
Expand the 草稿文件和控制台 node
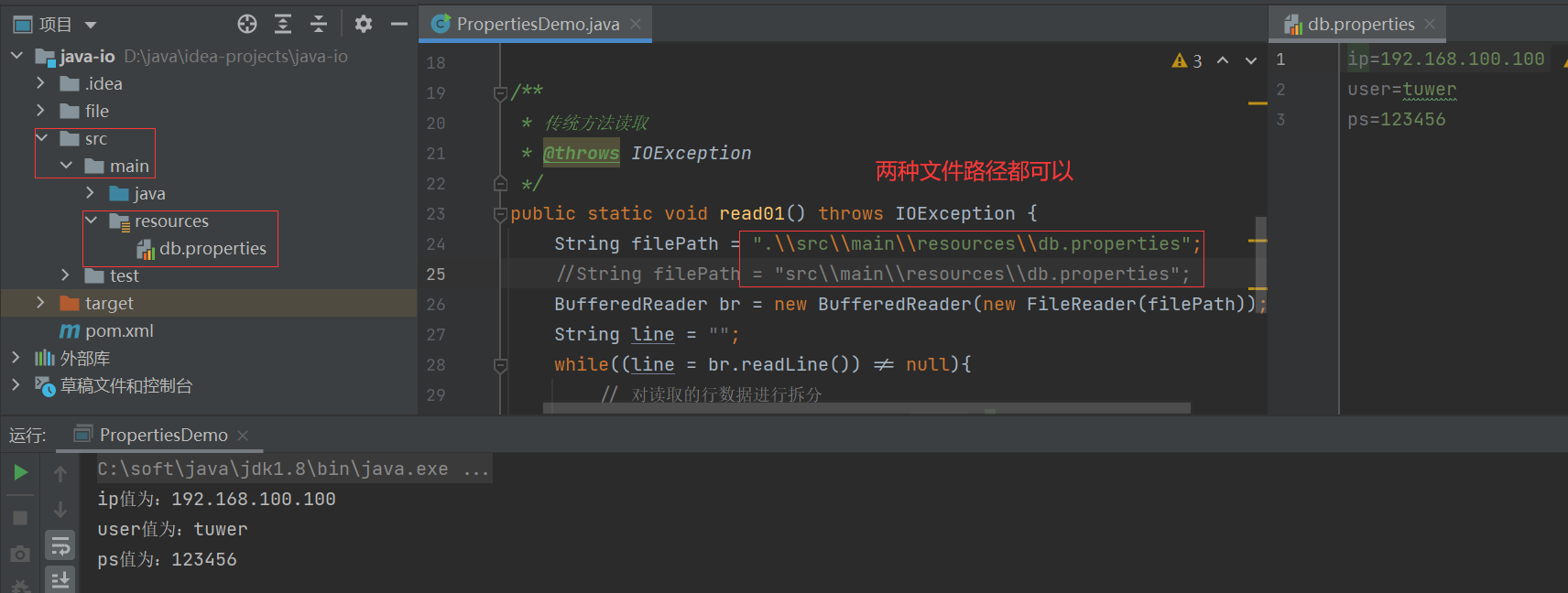[x=16, y=385]
